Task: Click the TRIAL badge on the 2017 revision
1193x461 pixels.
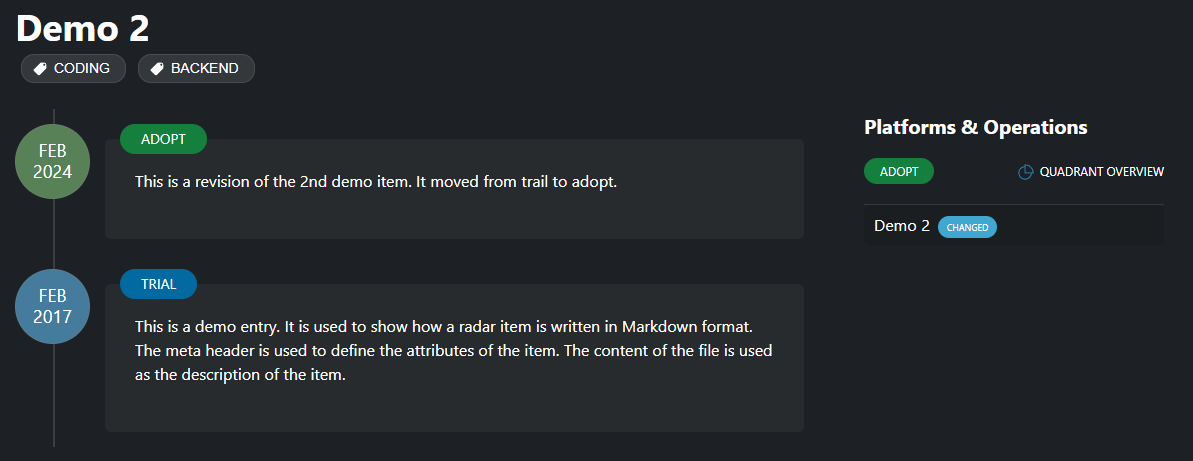Action: (x=158, y=284)
